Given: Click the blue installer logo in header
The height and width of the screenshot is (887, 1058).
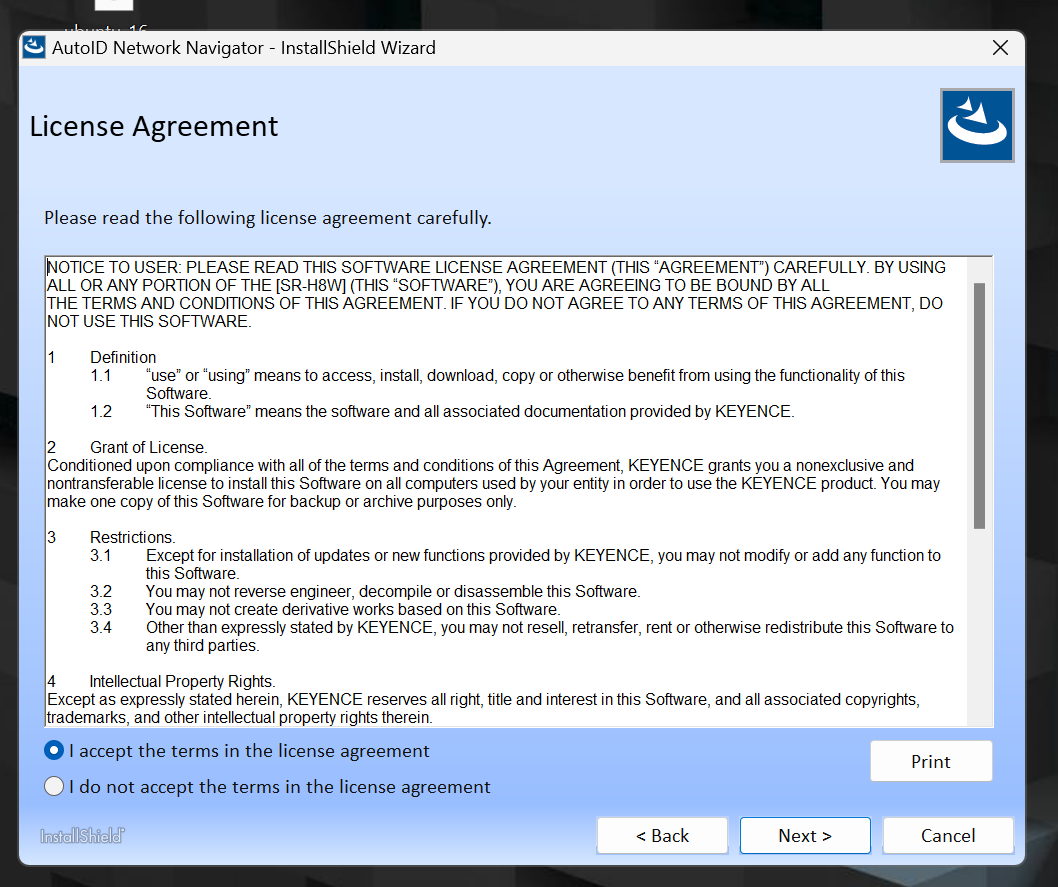Looking at the screenshot, I should coord(976,125).
